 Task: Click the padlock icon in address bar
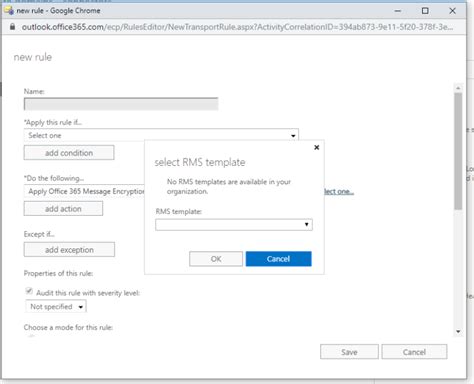[12, 27]
